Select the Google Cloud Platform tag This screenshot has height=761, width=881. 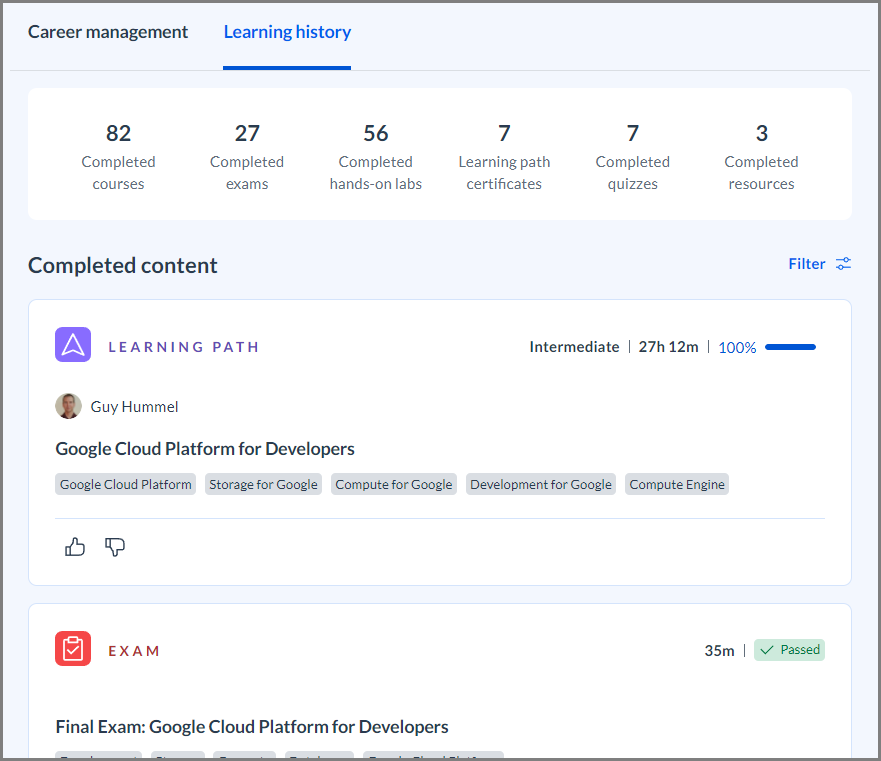point(125,484)
